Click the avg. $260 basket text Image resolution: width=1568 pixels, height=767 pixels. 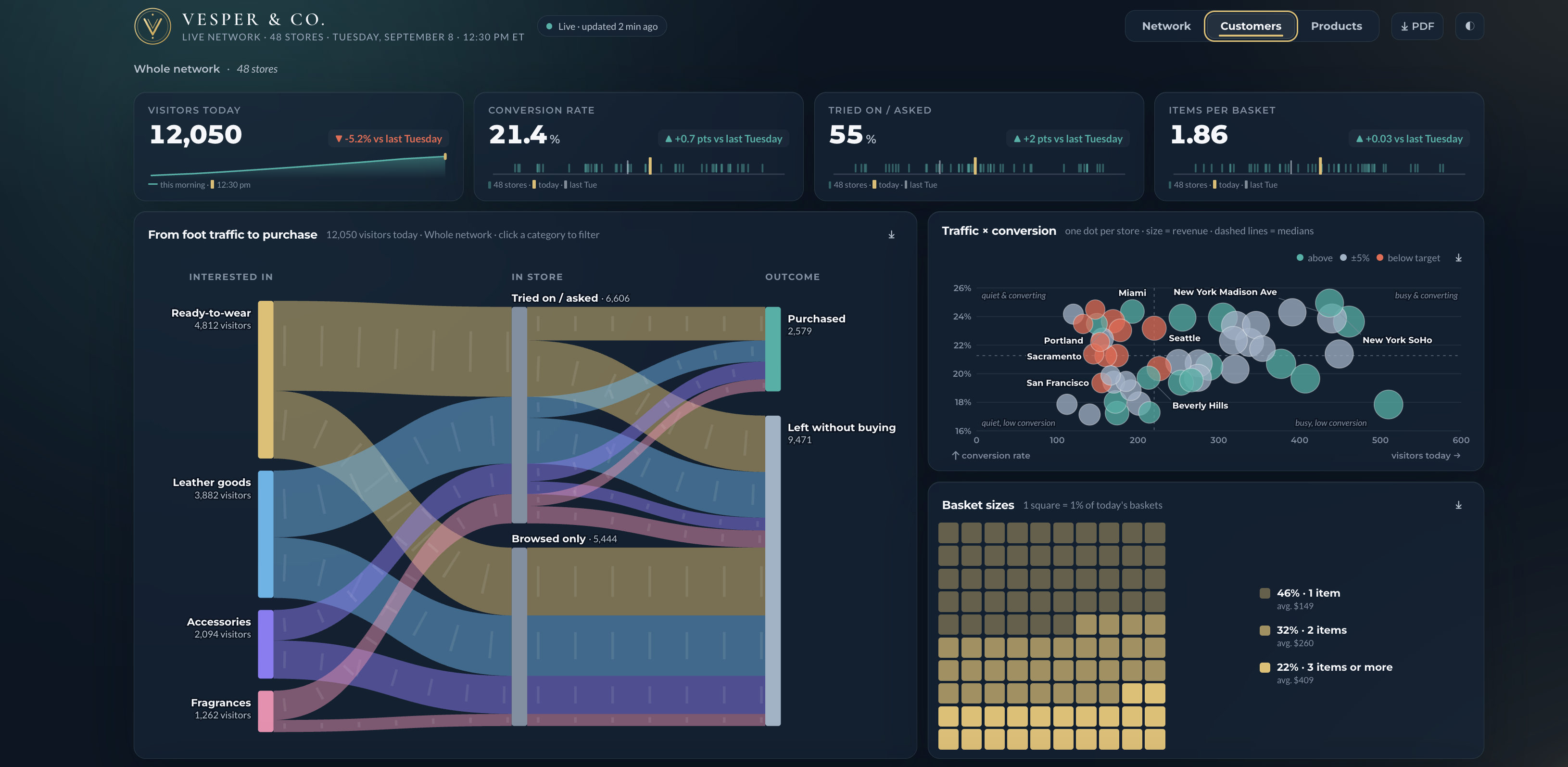tap(1295, 643)
